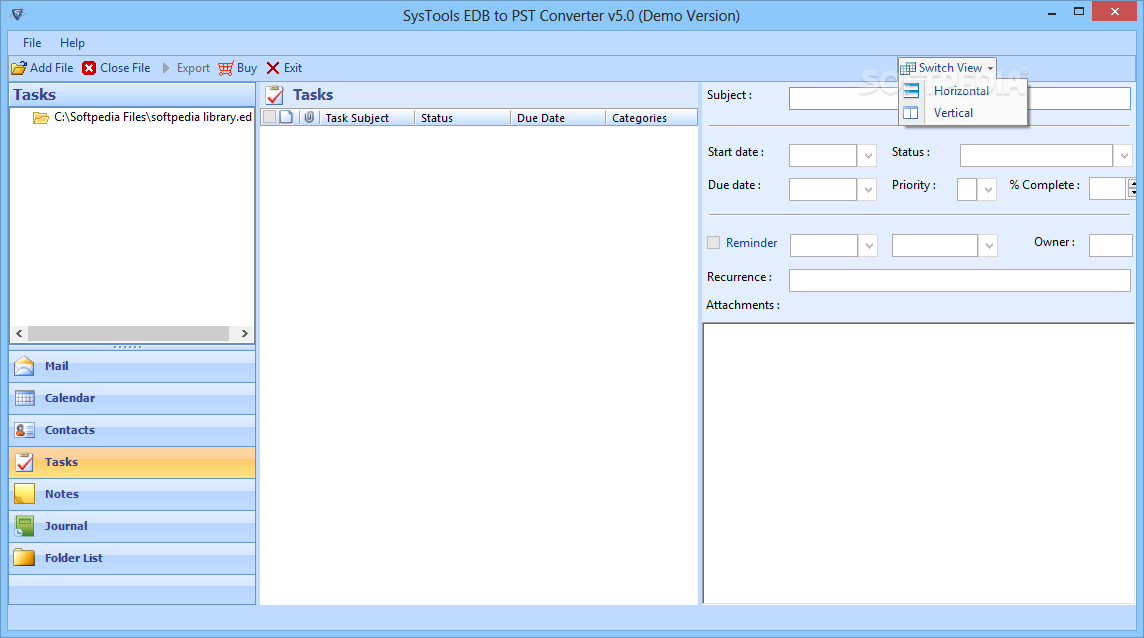The width and height of the screenshot is (1144, 638).
Task: Click the Journal green book icon
Action: click(x=24, y=526)
